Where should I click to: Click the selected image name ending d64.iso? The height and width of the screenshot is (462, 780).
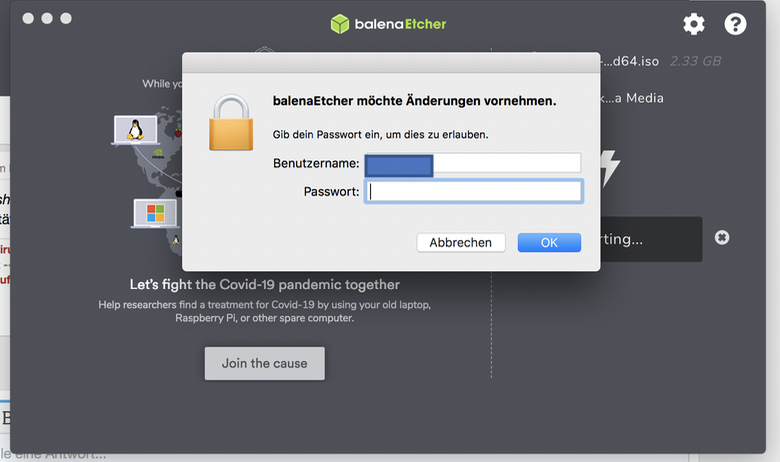[x=630, y=61]
